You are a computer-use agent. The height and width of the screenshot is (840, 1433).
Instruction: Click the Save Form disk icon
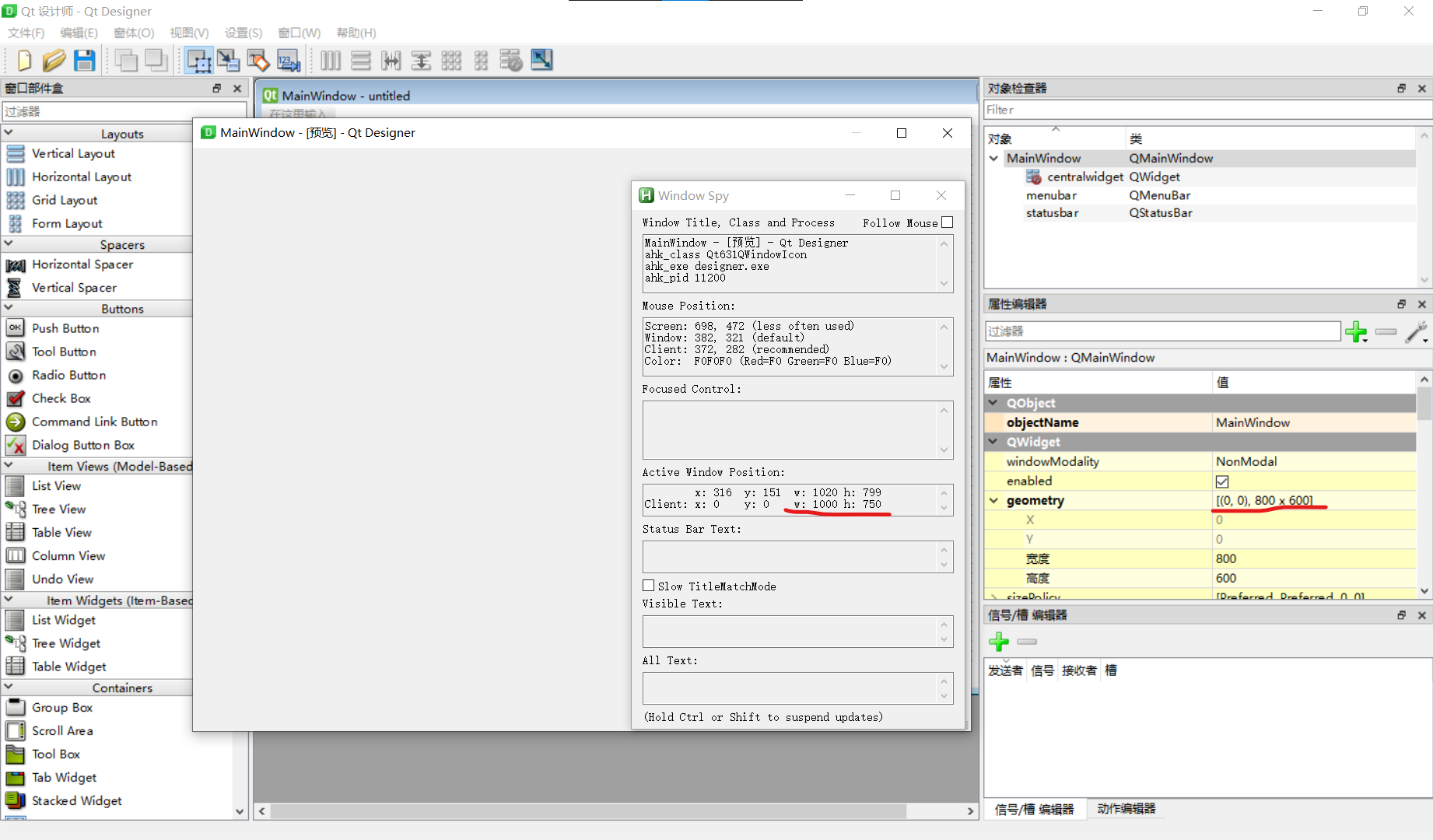tap(84, 60)
